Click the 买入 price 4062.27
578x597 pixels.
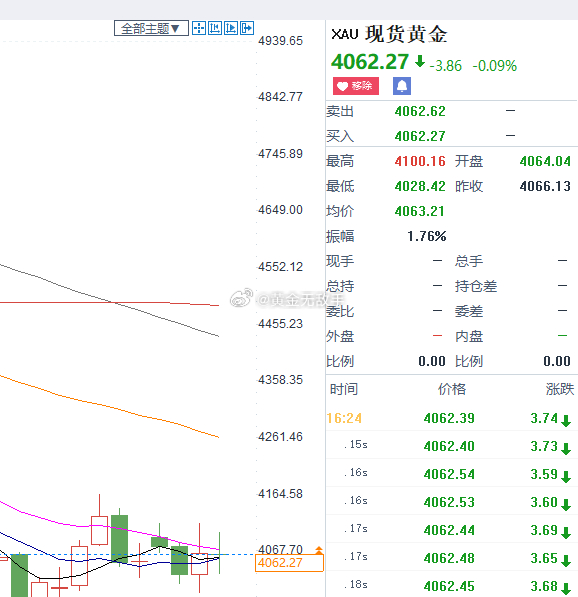pyautogui.click(x=420, y=136)
